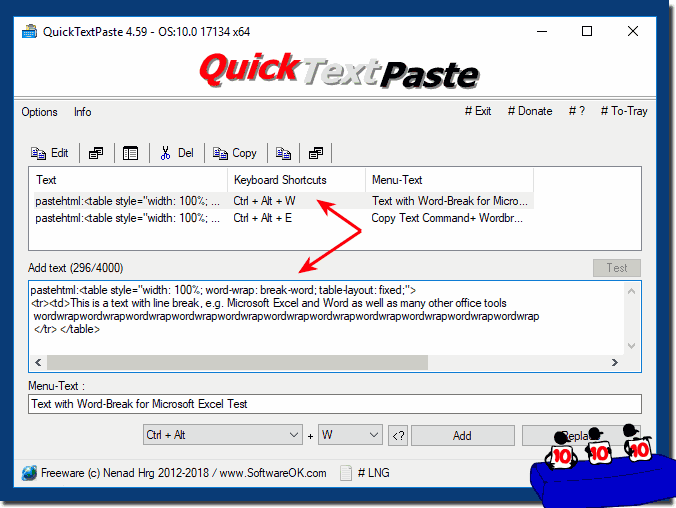The image size is (676, 508).
Task: Click the text box scroll-up arrow
Action: point(632,291)
